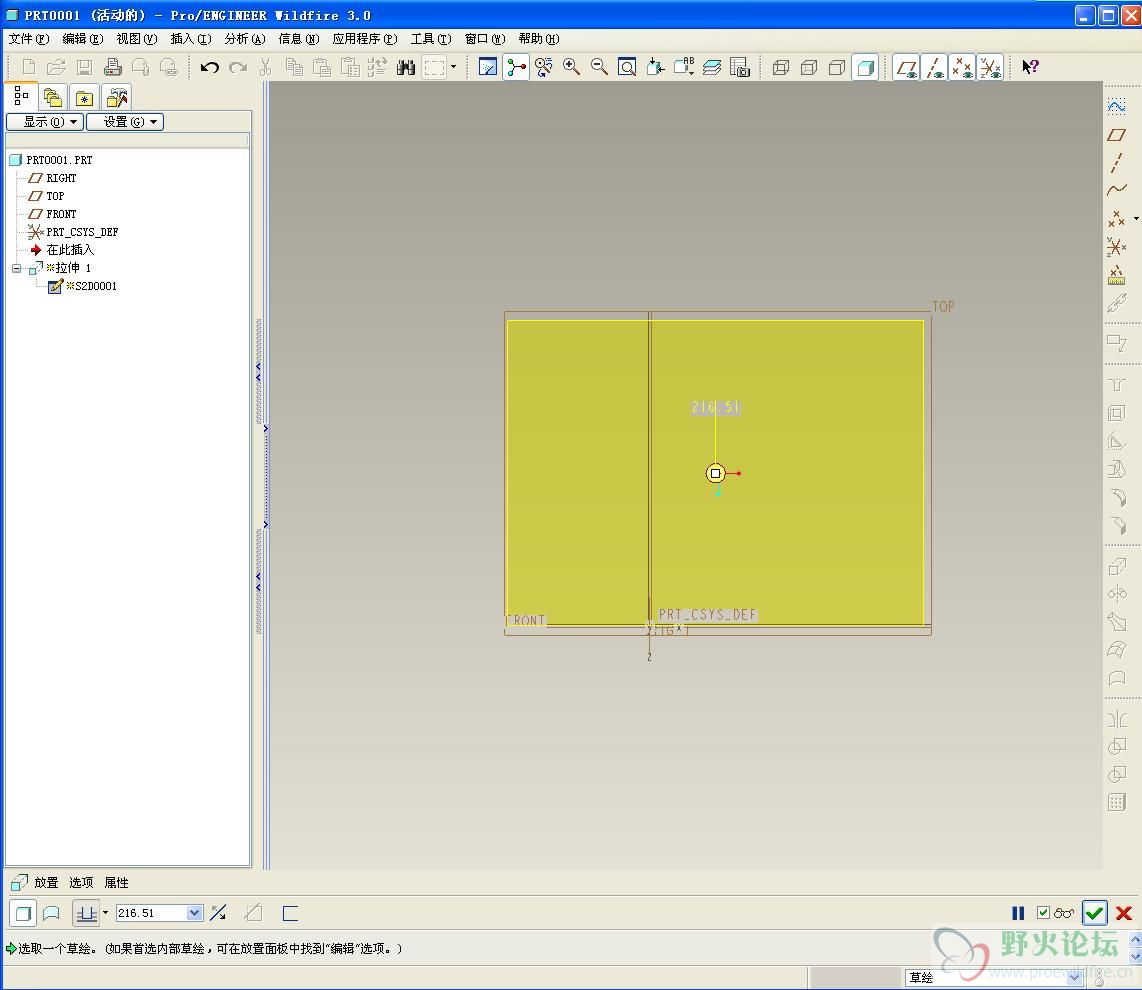The image size is (1142, 990).
Task: Open the View Manager icon
Action: (739, 68)
